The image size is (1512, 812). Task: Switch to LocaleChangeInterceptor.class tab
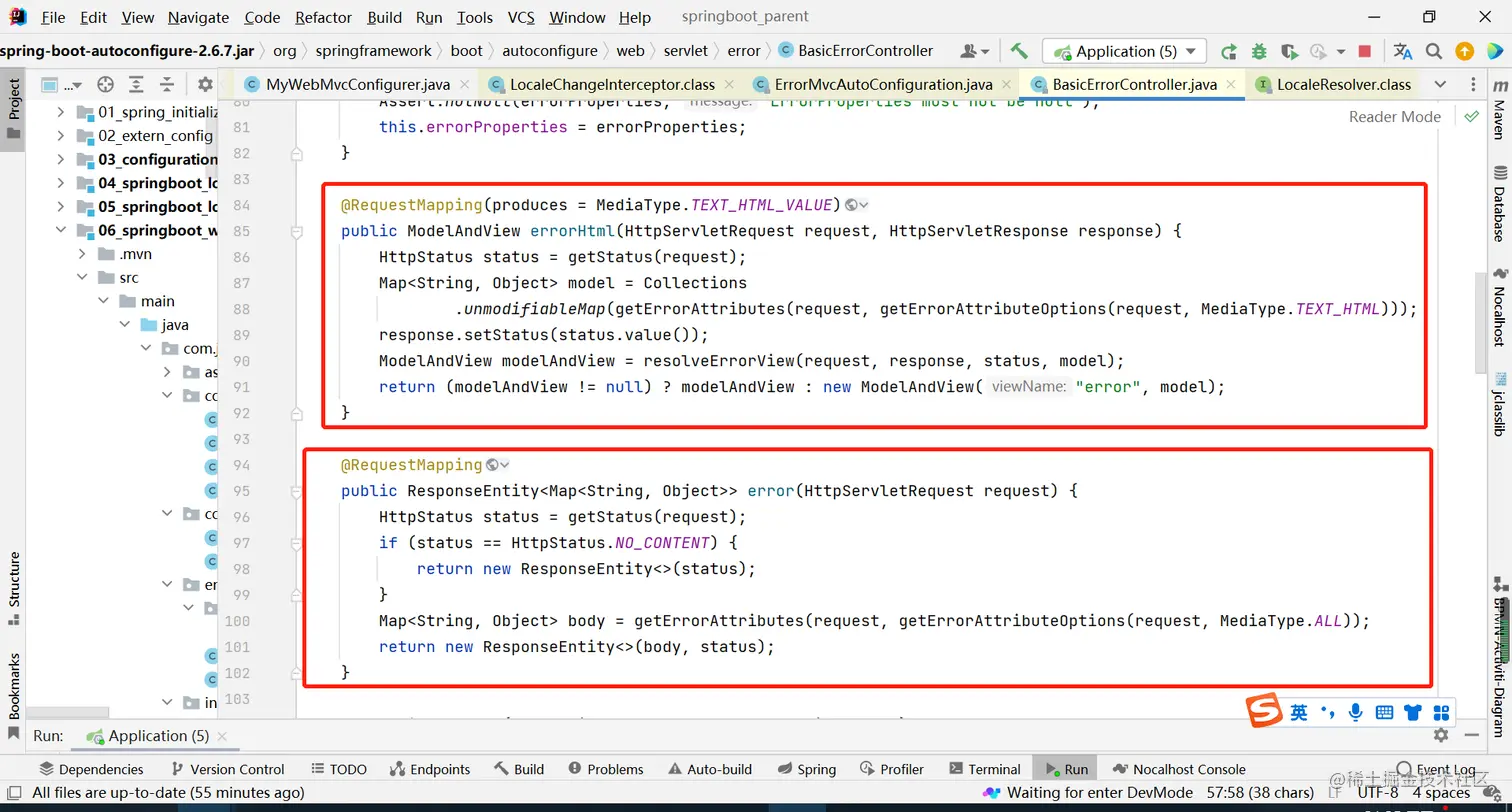pyautogui.click(x=610, y=84)
